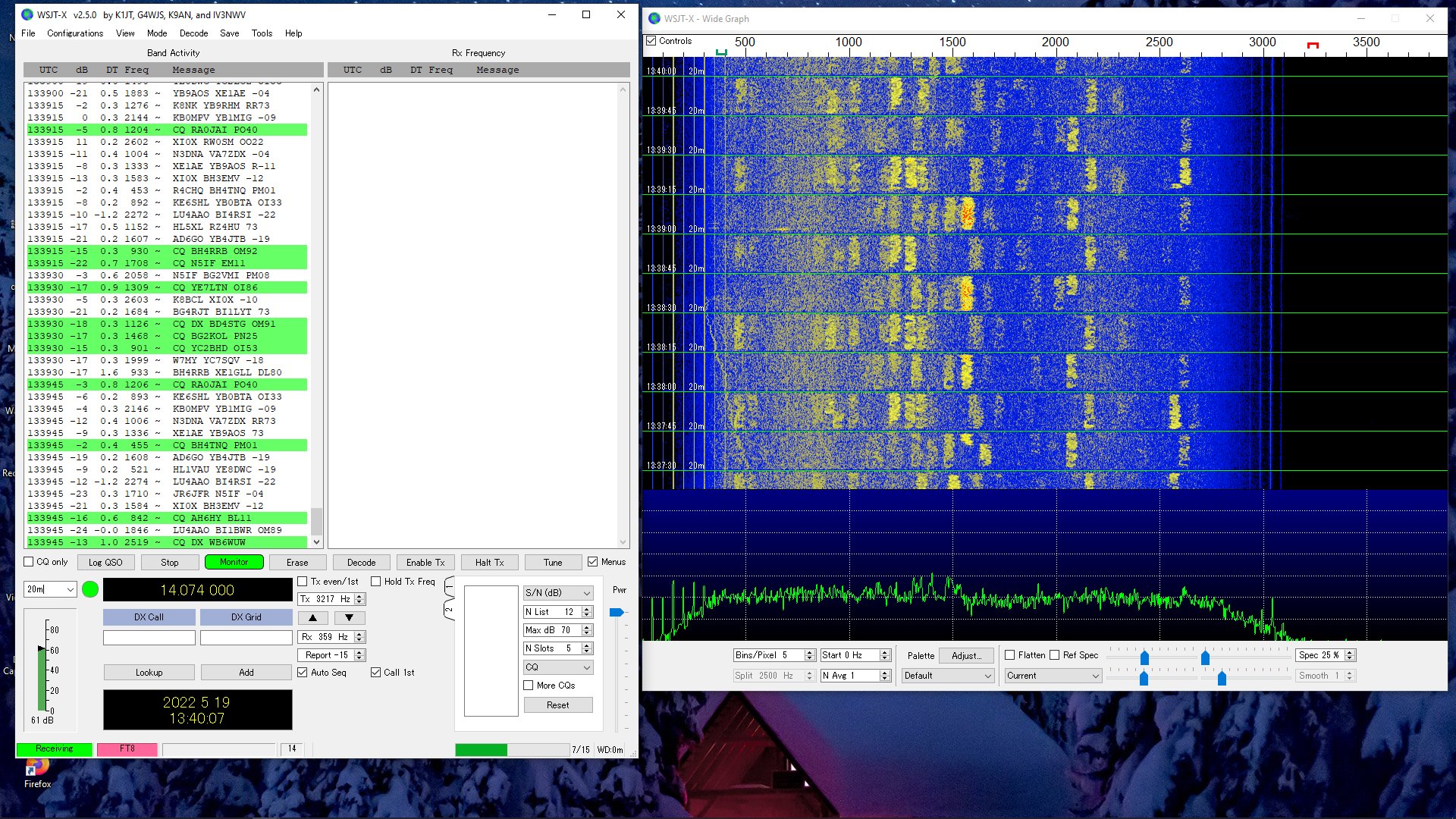The height and width of the screenshot is (819, 1456).
Task: Click the WSJT-X main window title icon
Action: point(27,14)
